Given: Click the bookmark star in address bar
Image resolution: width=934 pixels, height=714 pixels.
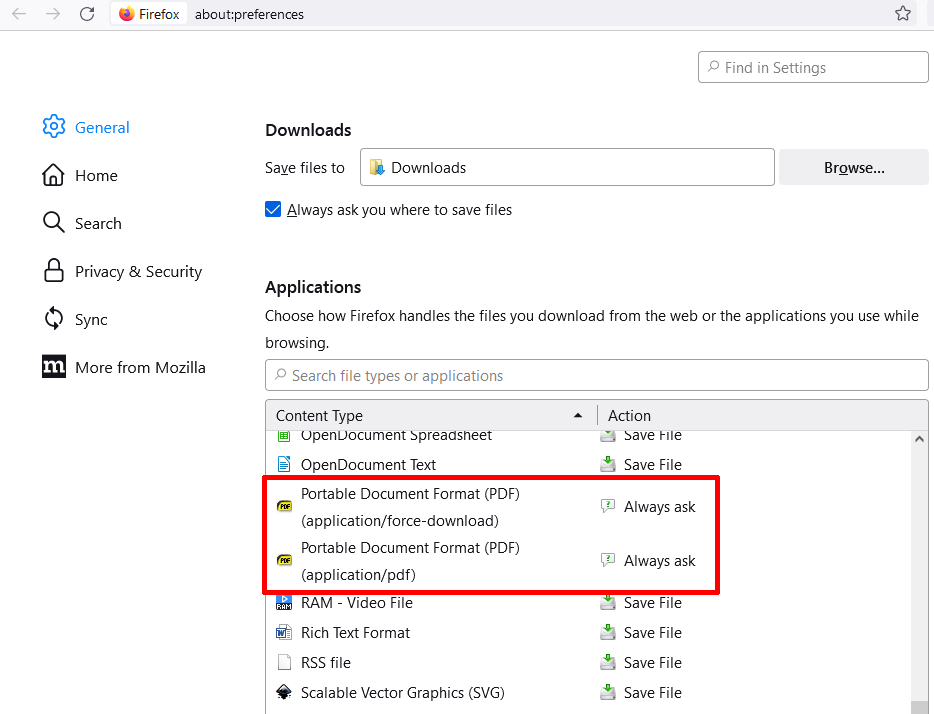Looking at the screenshot, I should (903, 13).
